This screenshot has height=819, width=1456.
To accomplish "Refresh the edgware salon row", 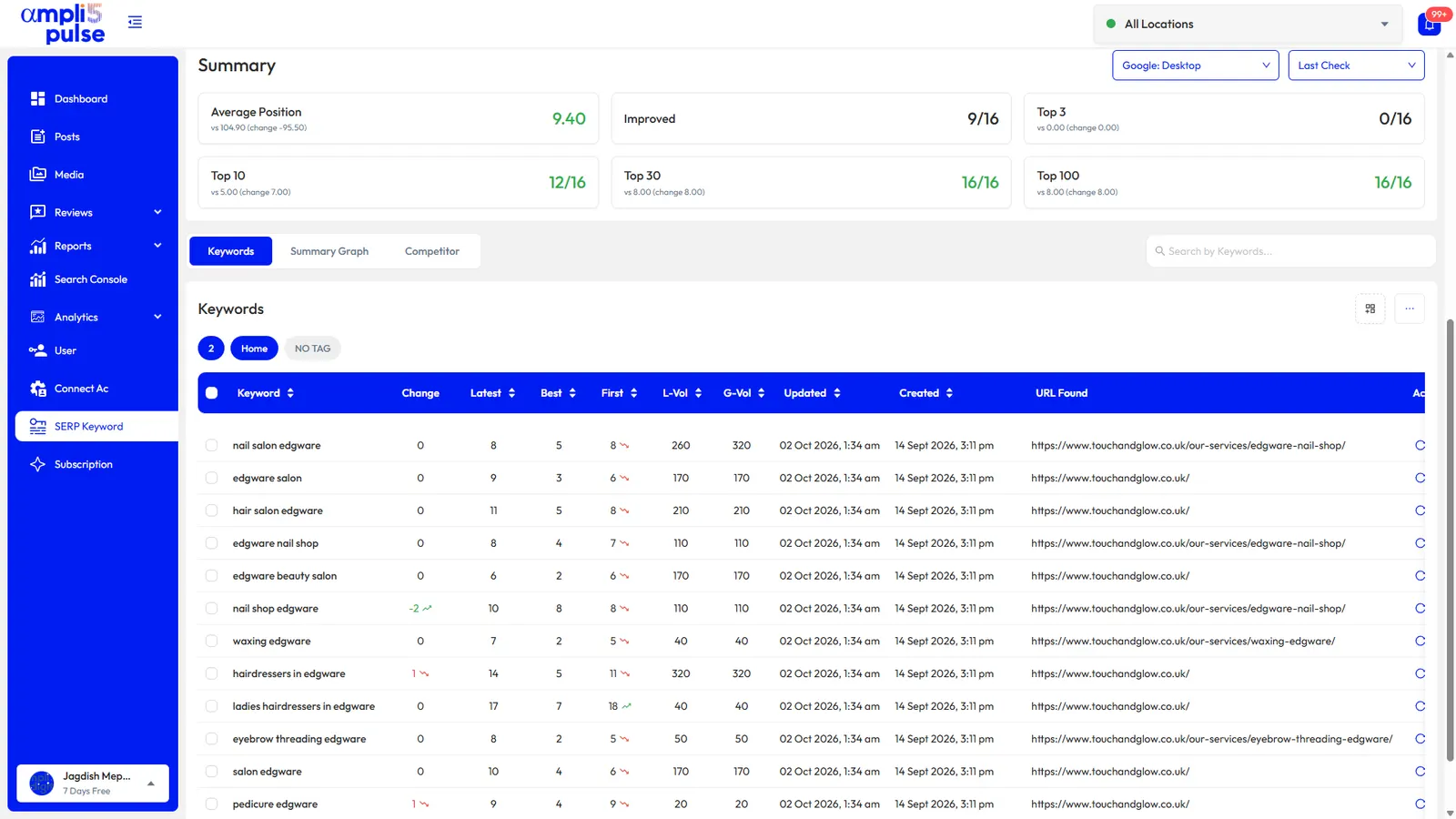I will [x=1420, y=478].
